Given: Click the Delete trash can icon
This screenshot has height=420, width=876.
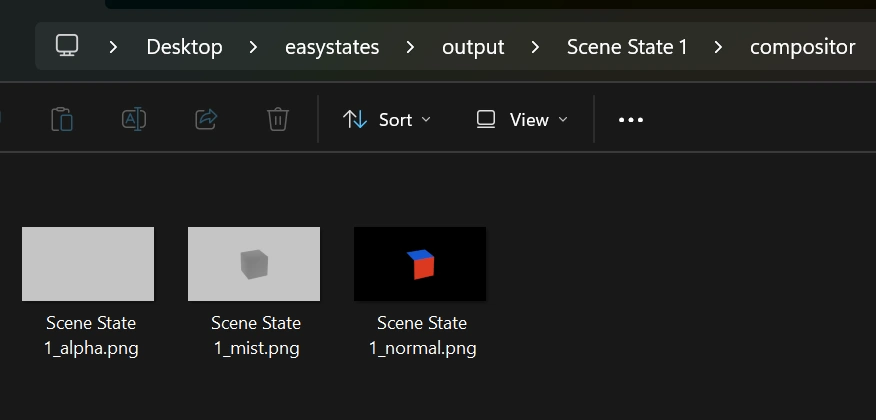Looking at the screenshot, I should pos(278,119).
